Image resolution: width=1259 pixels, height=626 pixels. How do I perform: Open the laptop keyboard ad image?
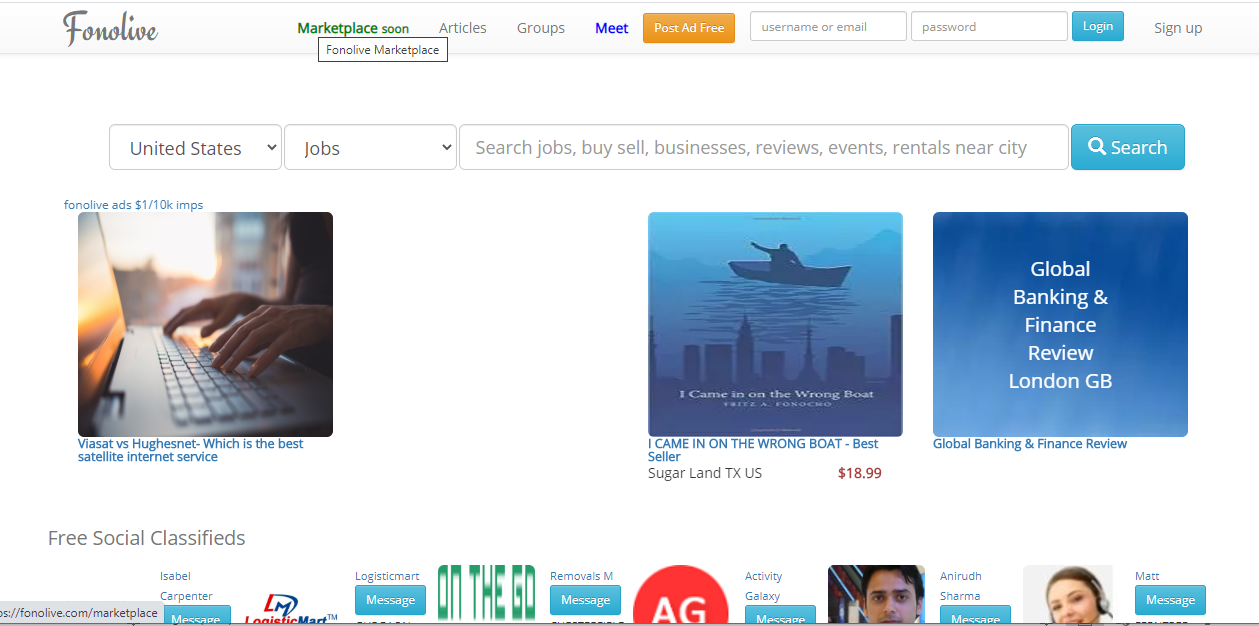(205, 324)
